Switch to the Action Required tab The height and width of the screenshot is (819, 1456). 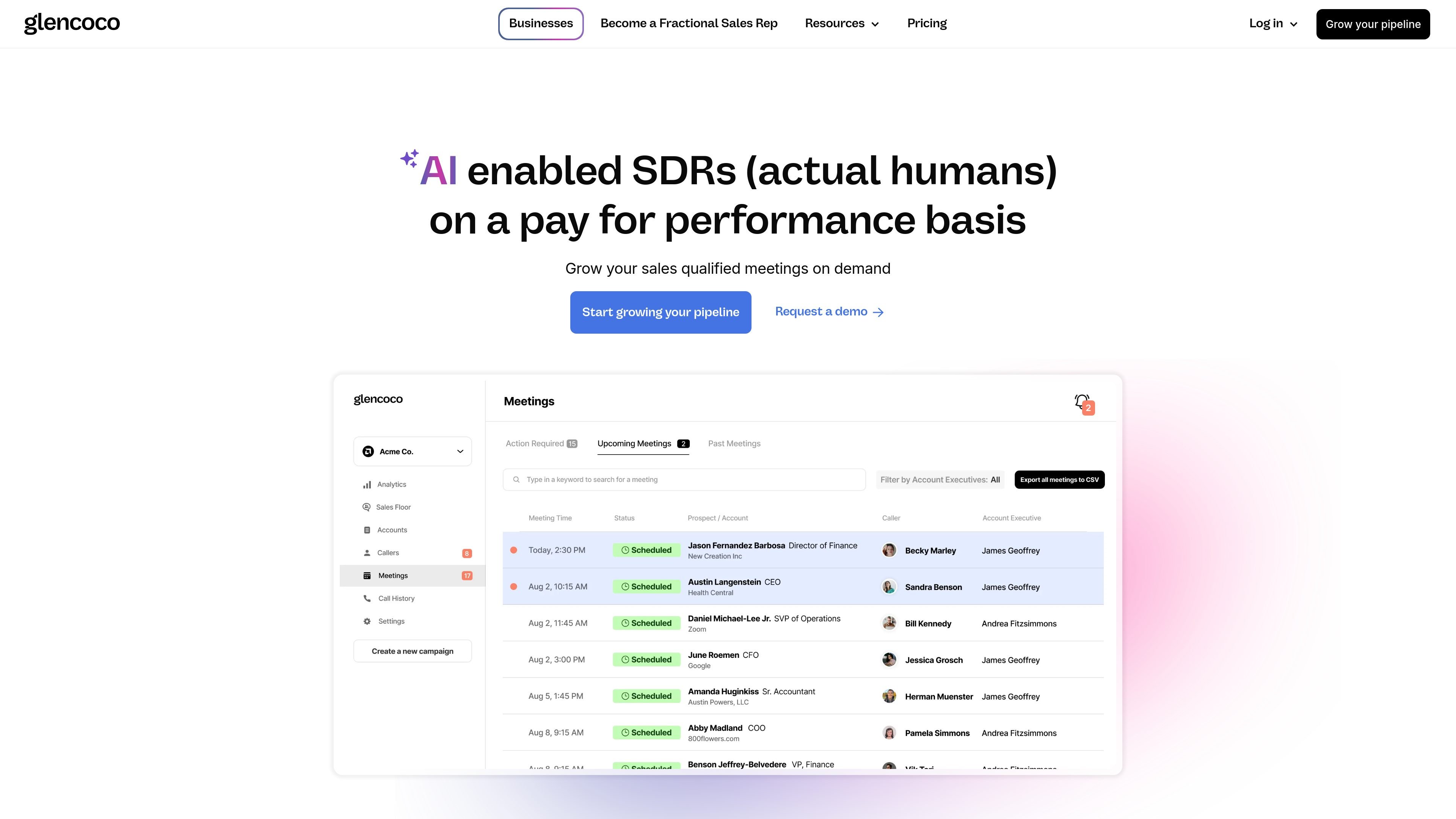click(541, 444)
